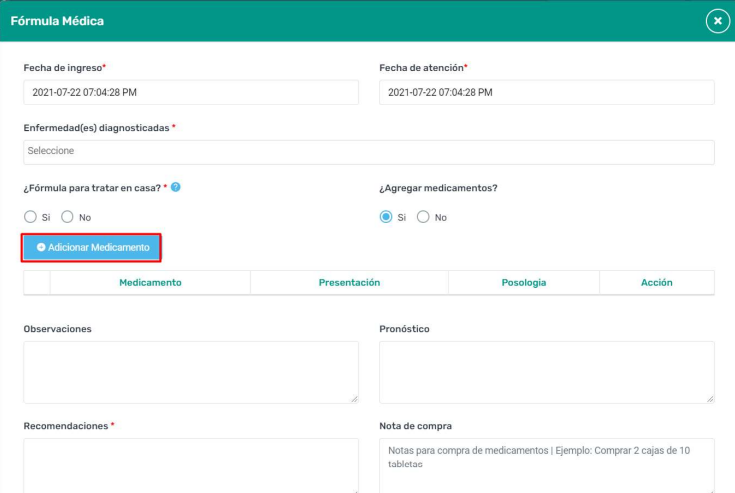Click the Nota de compra label

pyautogui.click(x=415, y=426)
